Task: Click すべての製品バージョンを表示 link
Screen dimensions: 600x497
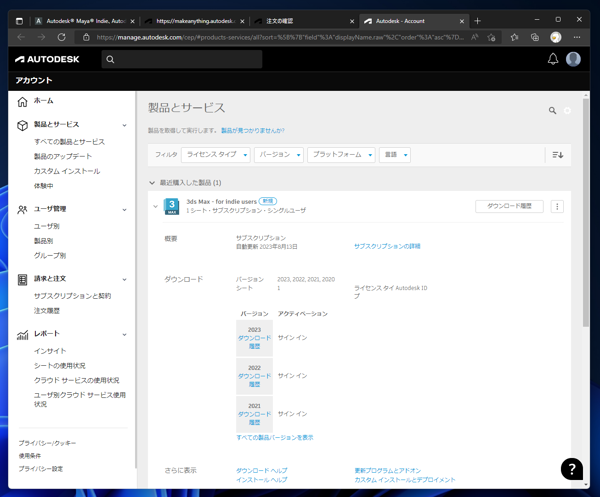Action: [275, 437]
